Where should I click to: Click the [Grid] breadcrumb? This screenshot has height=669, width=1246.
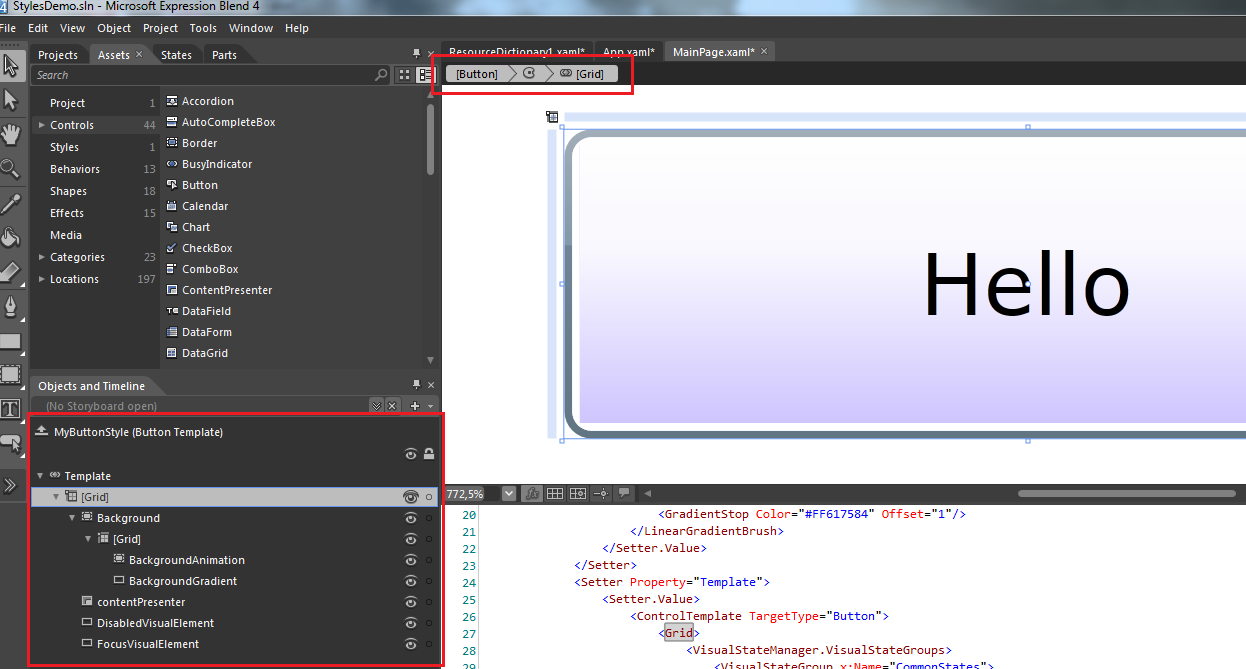click(582, 74)
